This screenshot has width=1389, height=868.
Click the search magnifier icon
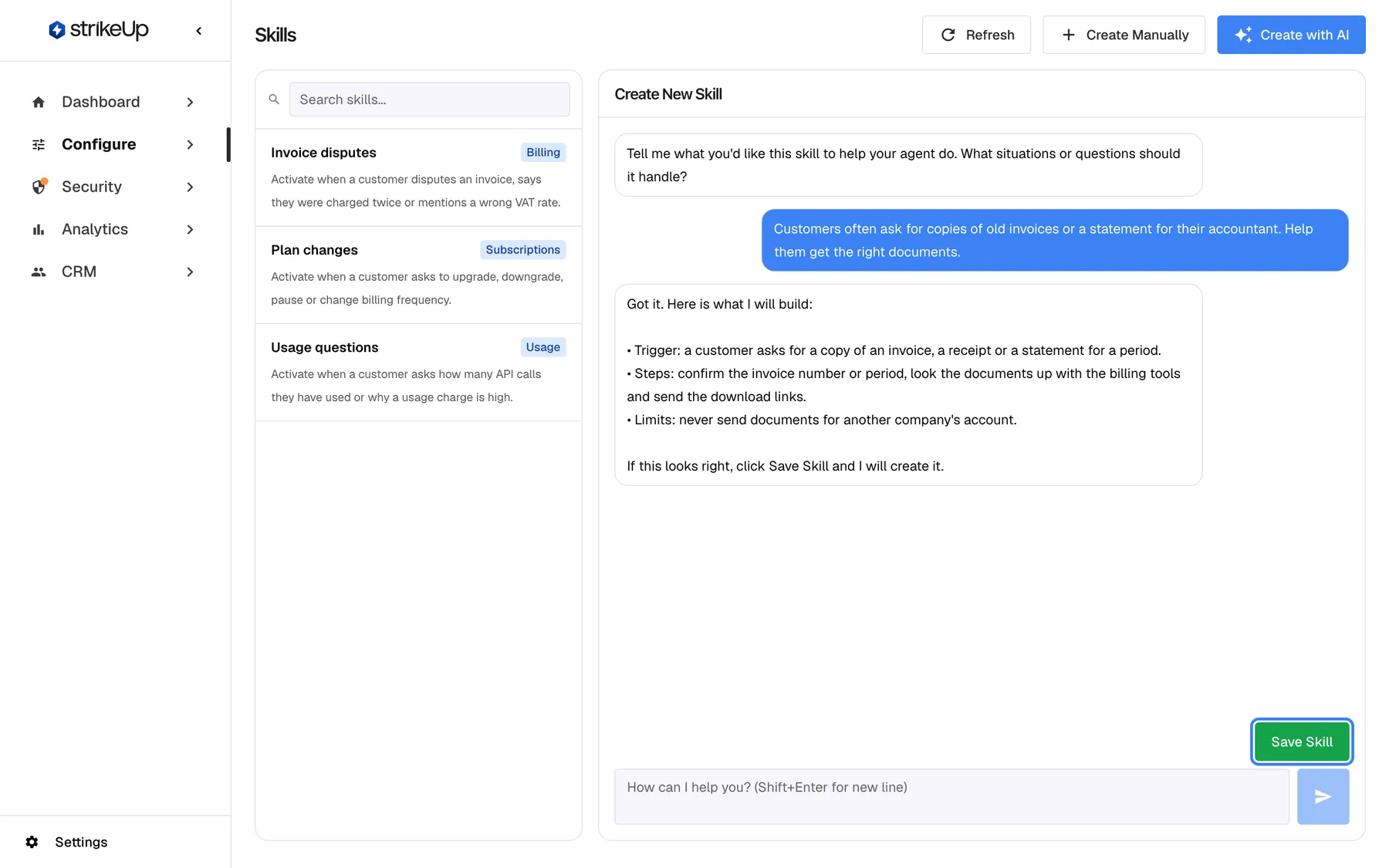tap(274, 100)
